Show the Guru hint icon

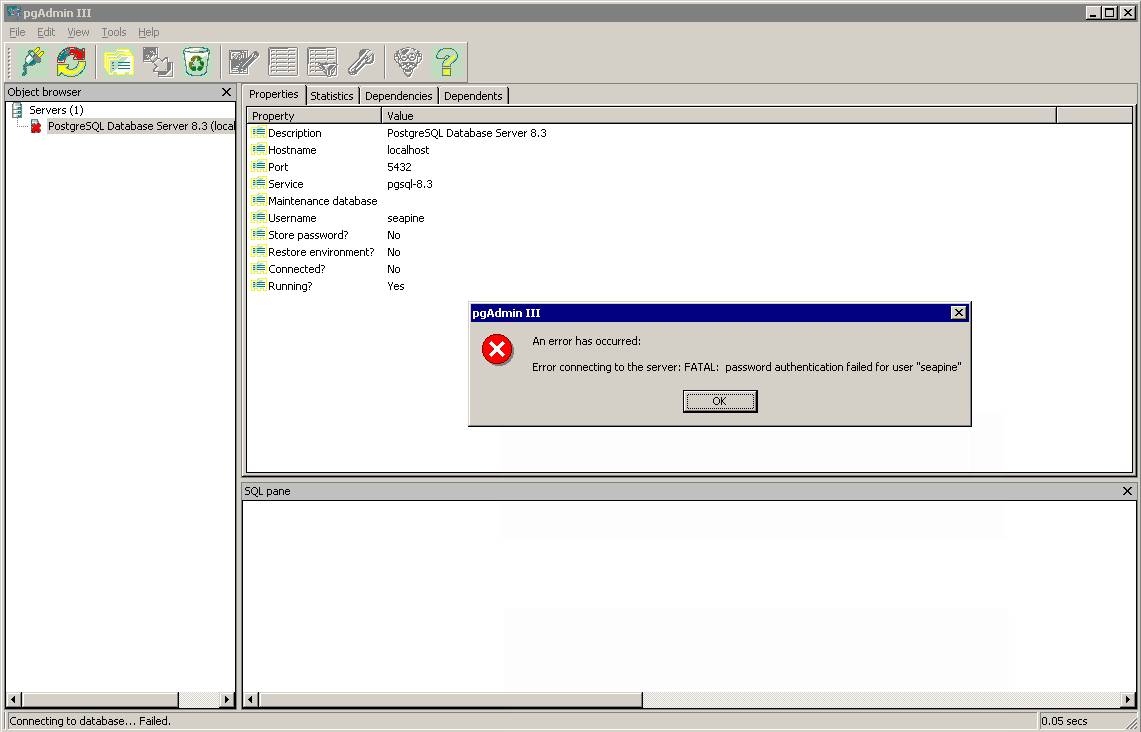point(407,62)
